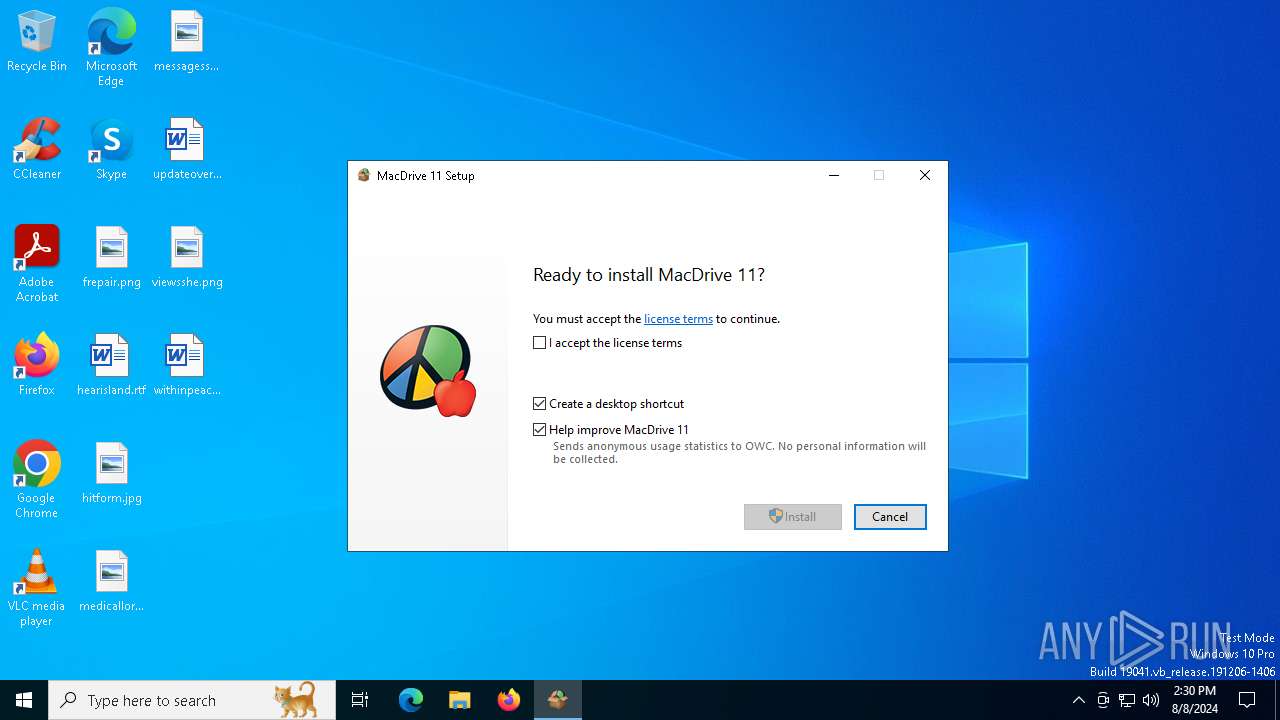Click the MacDrive Setup taskbar button
1280x720 pixels.
(558, 700)
